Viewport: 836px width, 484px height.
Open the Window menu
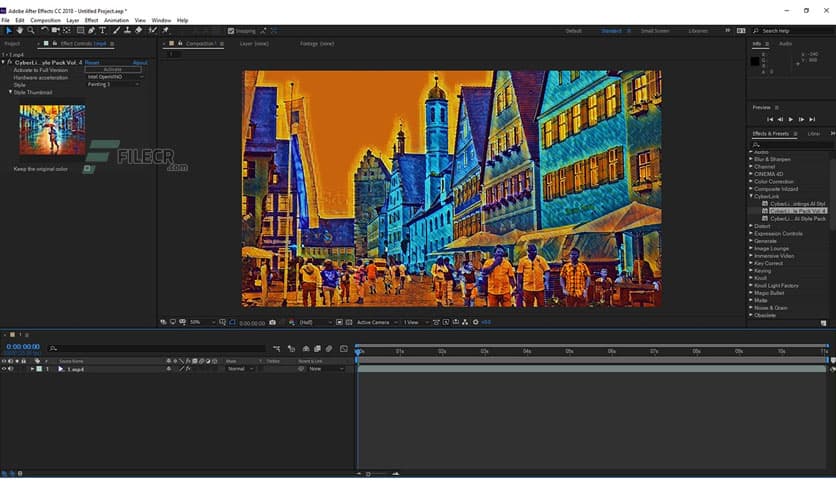(x=162, y=20)
